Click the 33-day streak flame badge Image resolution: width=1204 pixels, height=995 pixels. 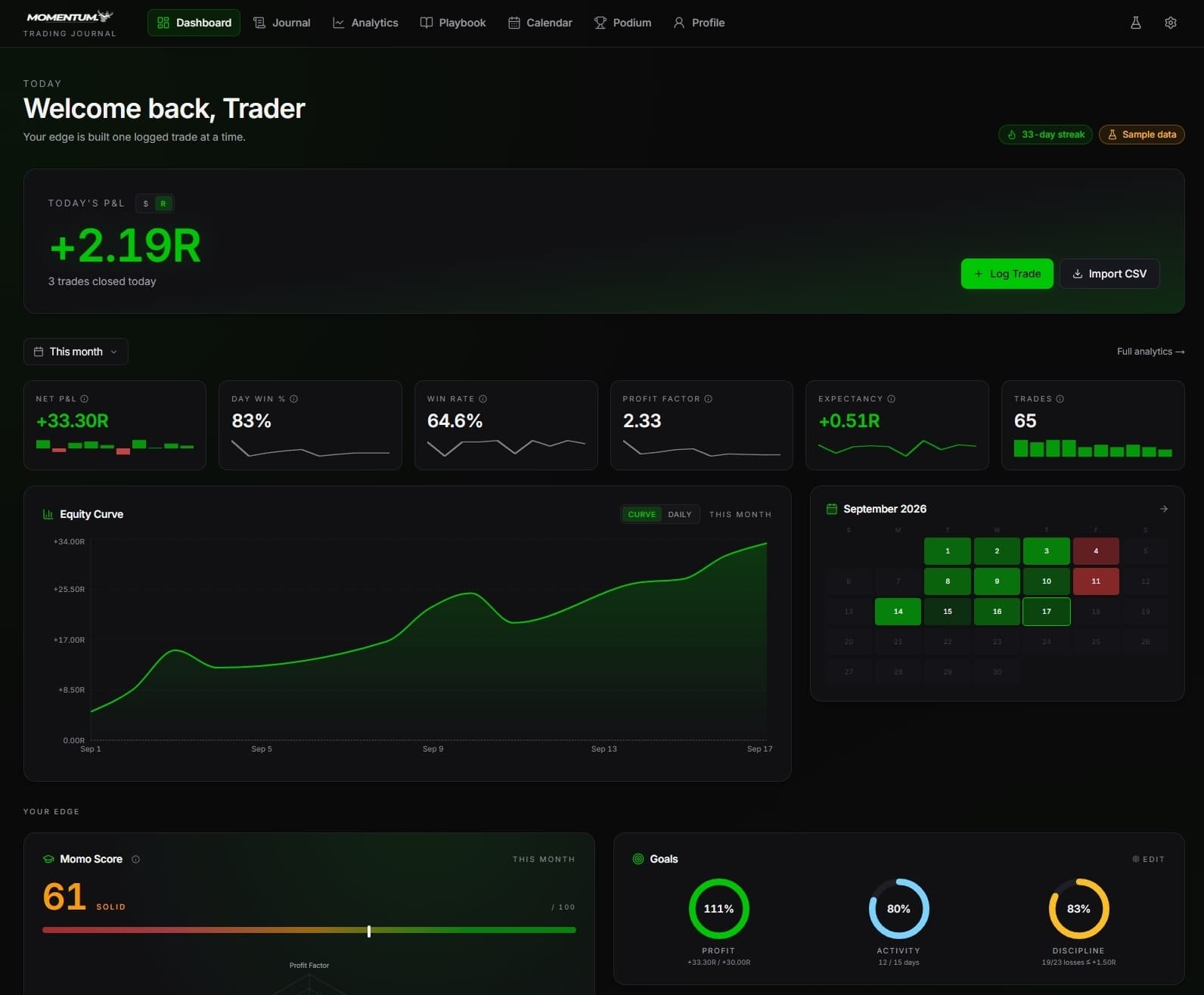(1045, 135)
